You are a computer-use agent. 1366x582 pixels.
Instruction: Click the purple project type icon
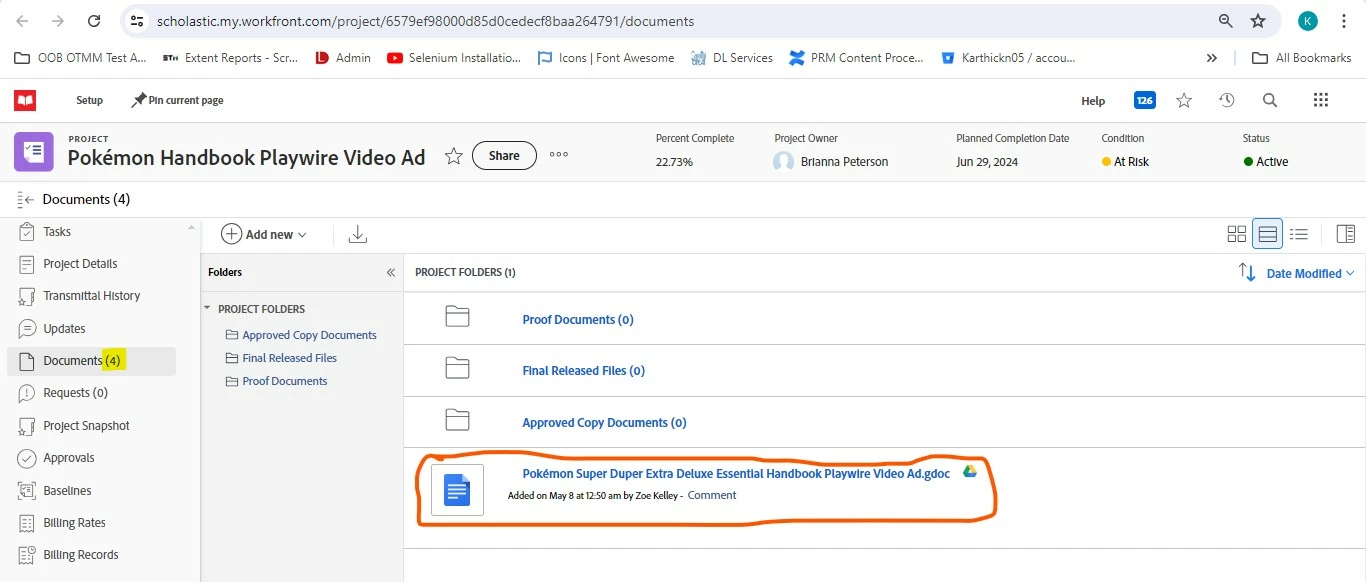pyautogui.click(x=34, y=152)
